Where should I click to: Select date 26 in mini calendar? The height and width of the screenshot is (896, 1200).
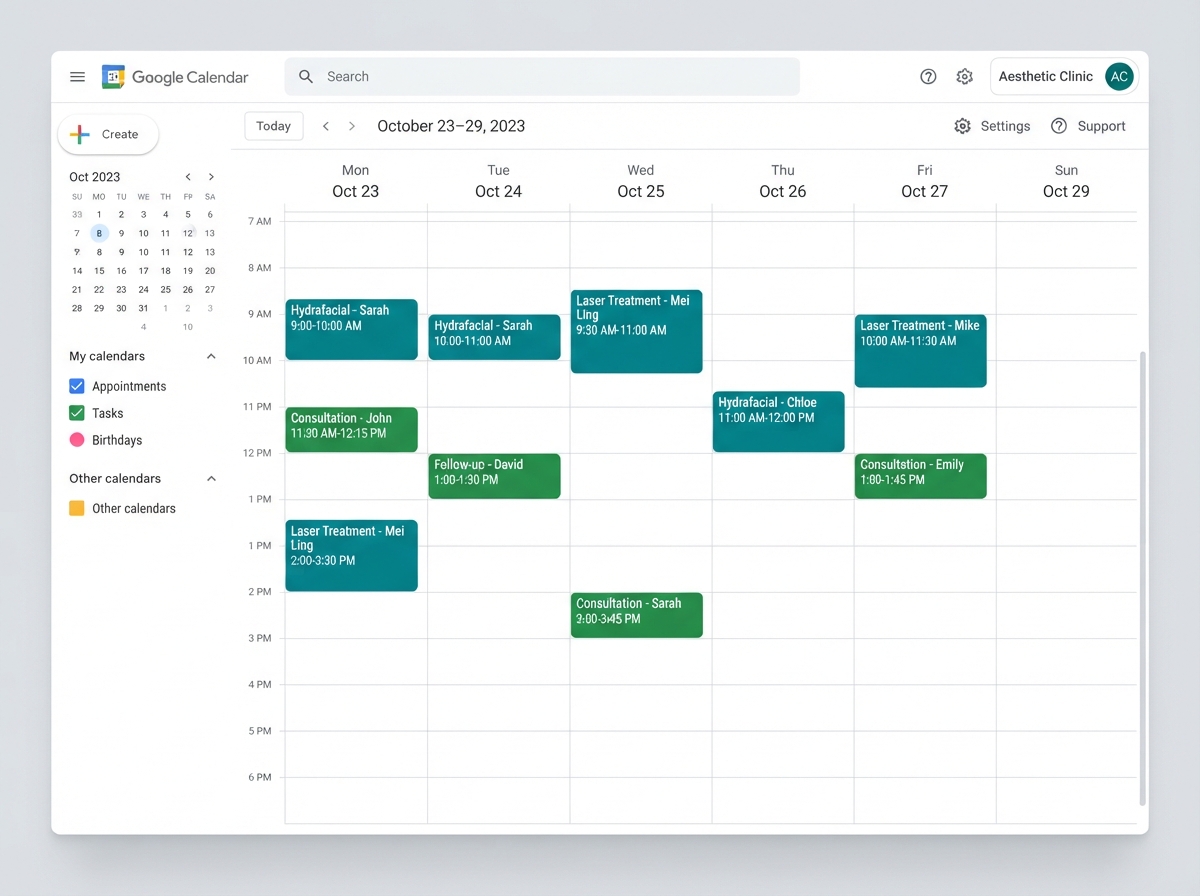coord(187,290)
